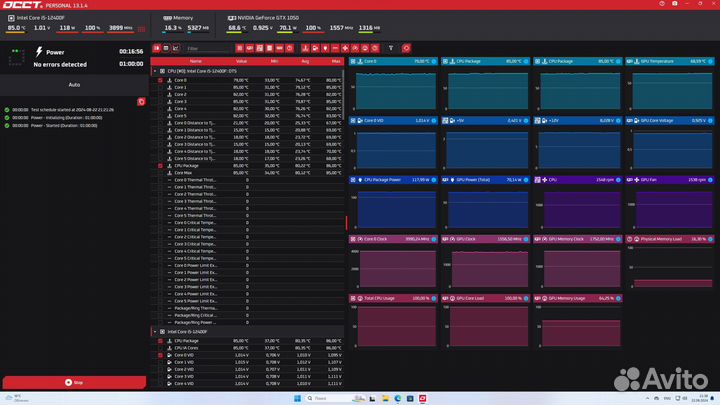720x405 pixels.
Task: Toggle power readings filter icon
Action: [x=325, y=48]
